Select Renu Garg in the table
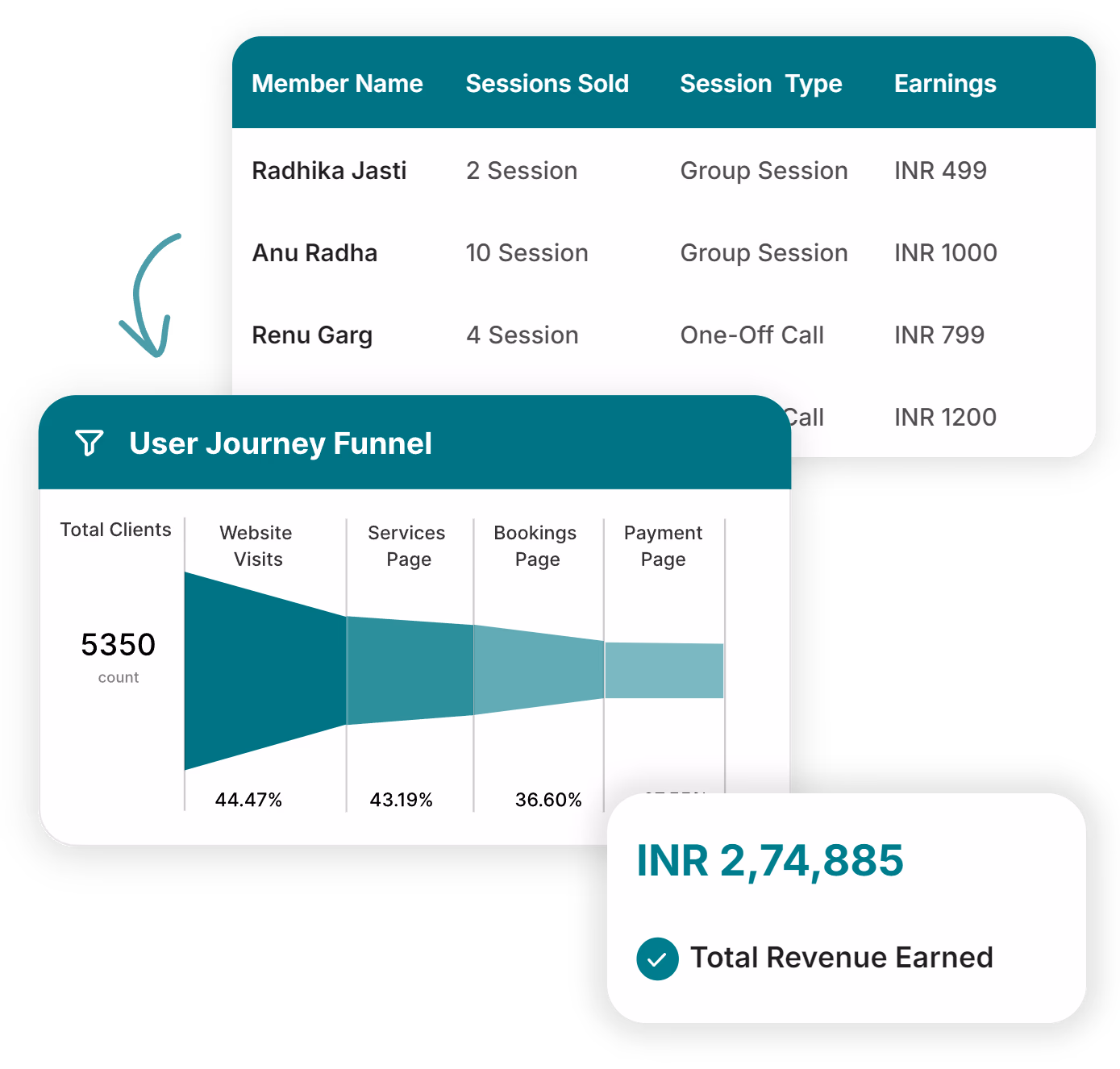1120x1069 pixels. click(312, 335)
